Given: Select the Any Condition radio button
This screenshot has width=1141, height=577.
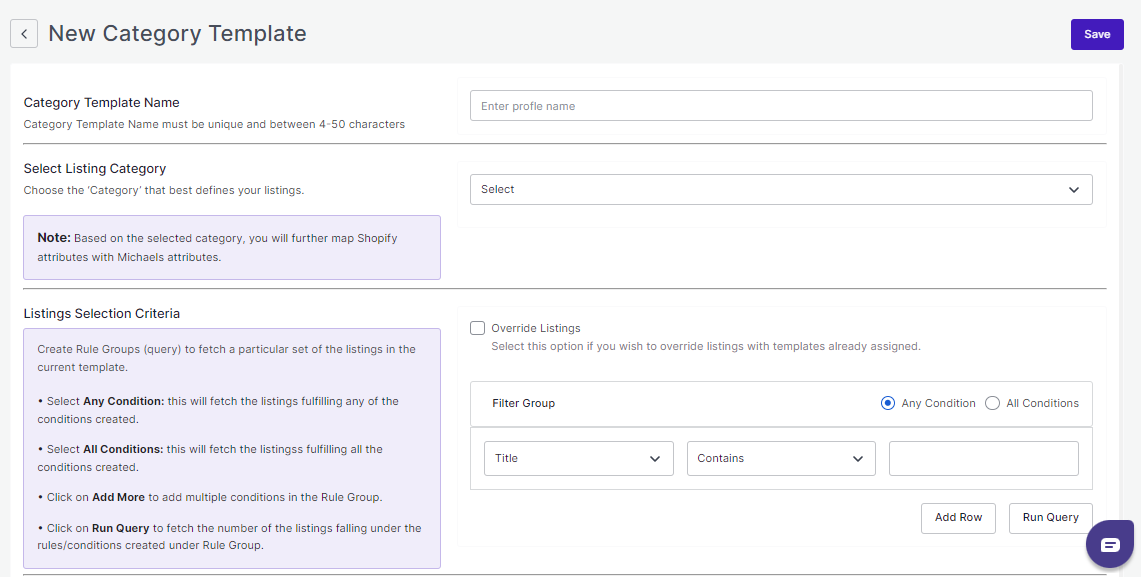Looking at the screenshot, I should [x=887, y=403].
